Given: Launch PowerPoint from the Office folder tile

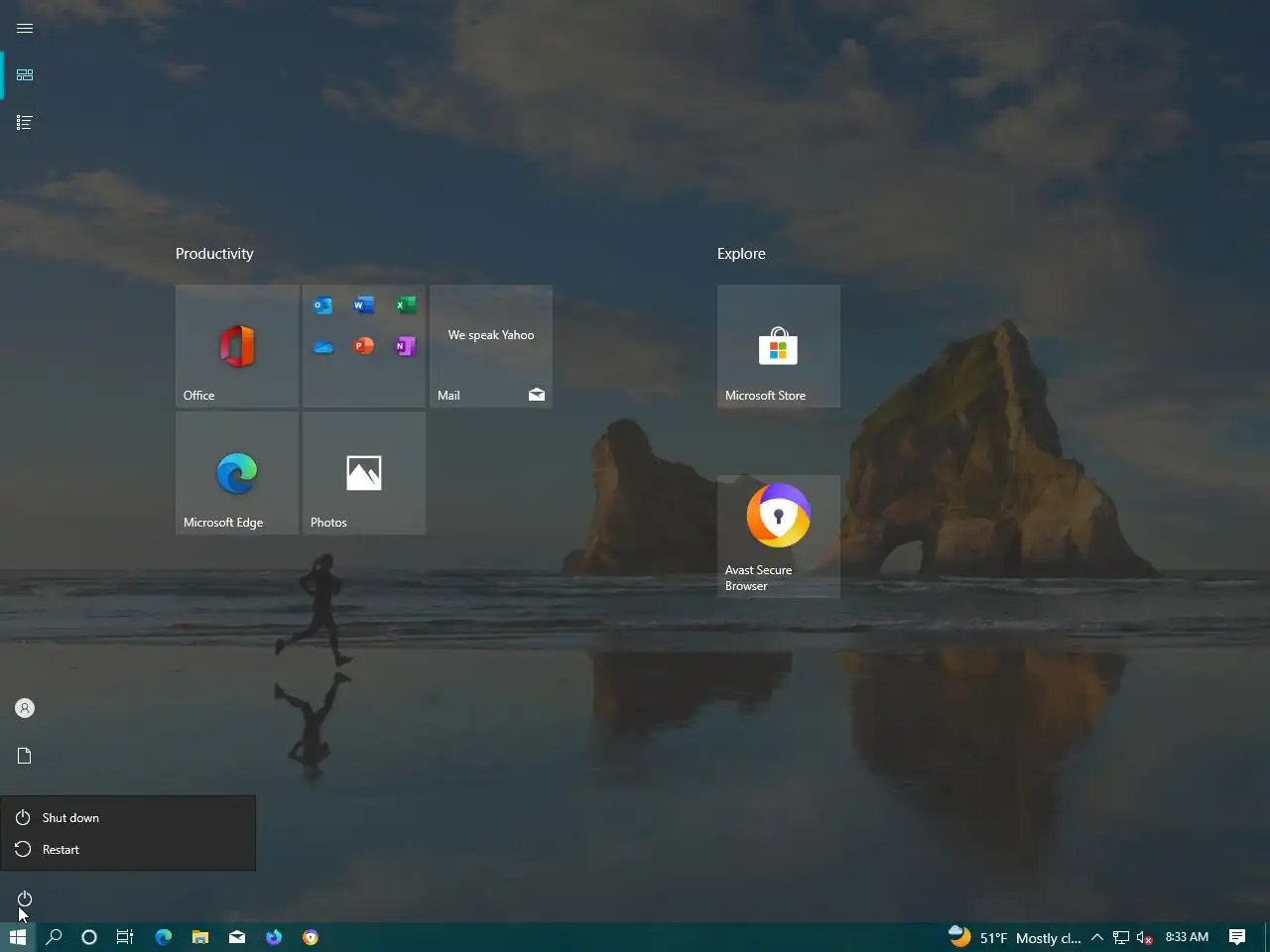Looking at the screenshot, I should (364, 346).
